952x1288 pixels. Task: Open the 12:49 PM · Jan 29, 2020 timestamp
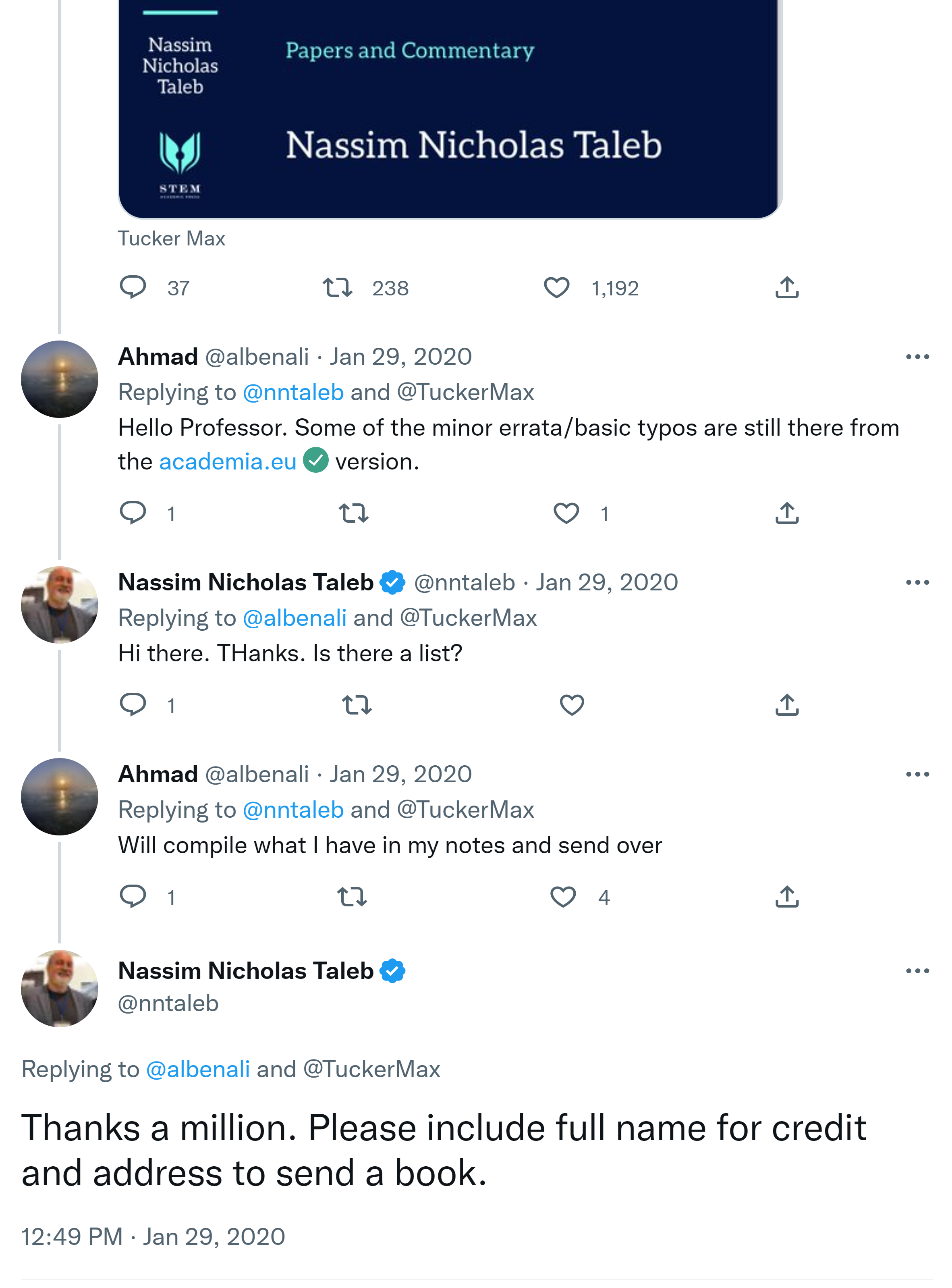(153, 1237)
